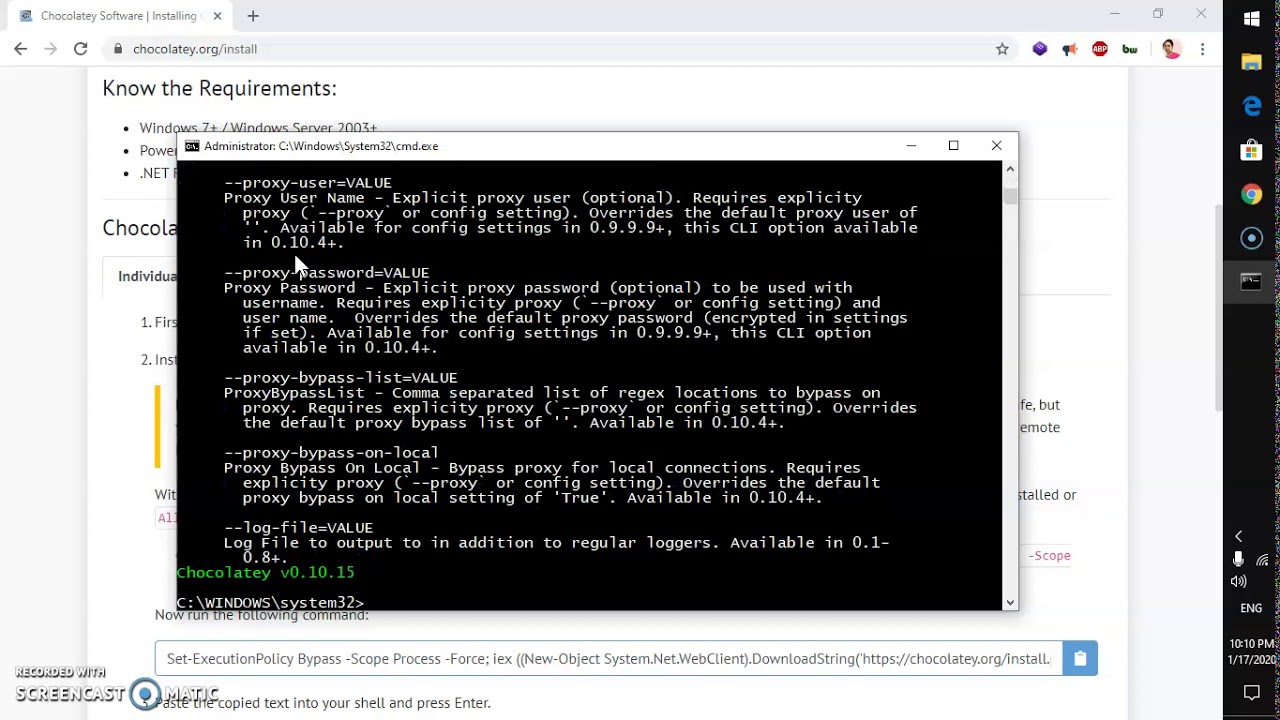Click the '--proxy-bypass-list=VALUE' line in cmd
Image resolution: width=1280 pixels, height=720 pixels.
click(x=340, y=378)
